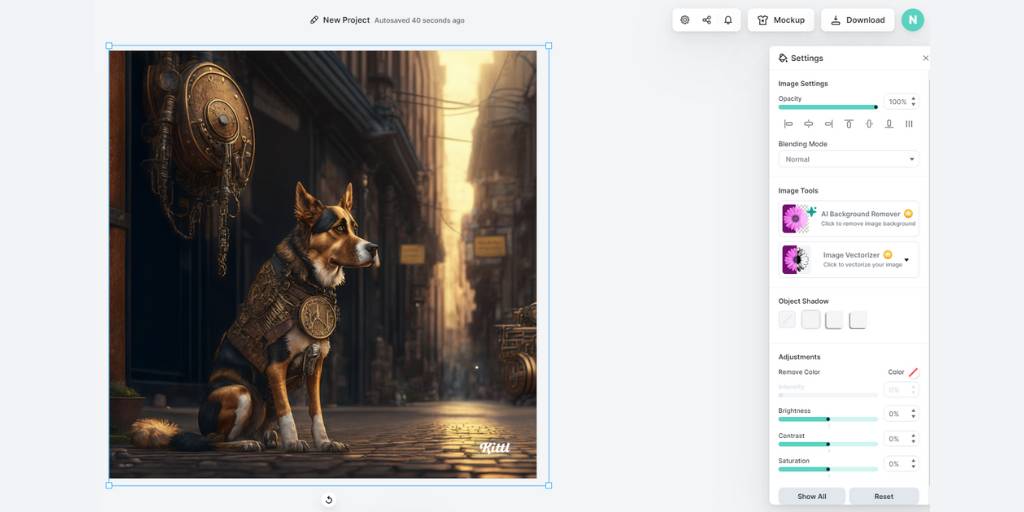Pick the Remove Color swatch
1024x512 pixels.
[x=913, y=372]
